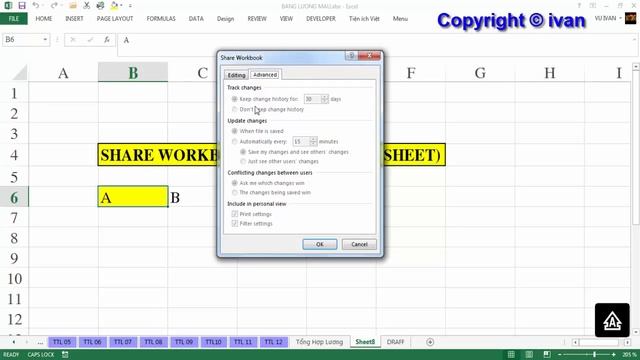This screenshot has width=640, height=360.
Task: Click the formula bar Cancel X icon
Action: tap(73, 40)
